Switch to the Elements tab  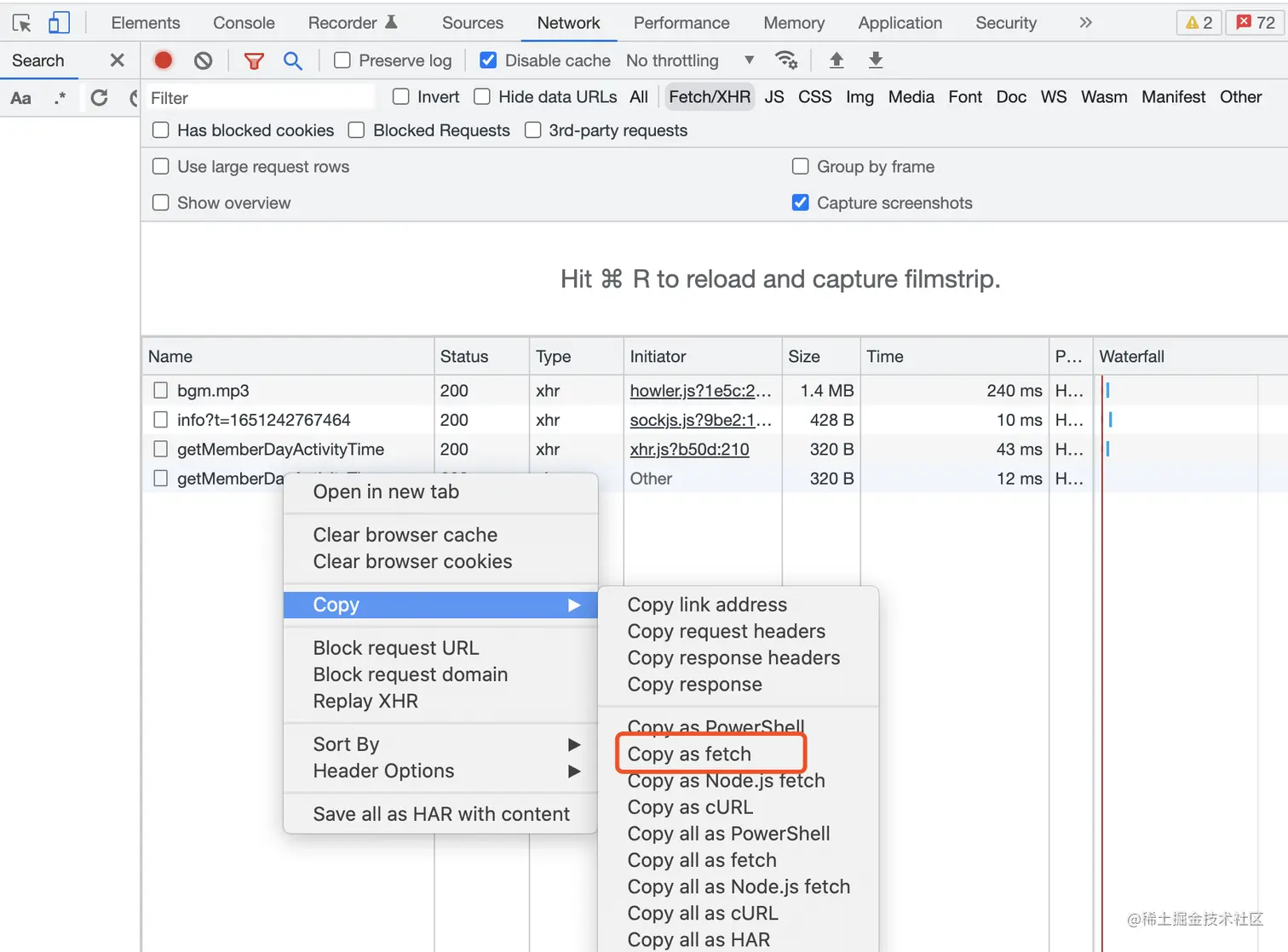[146, 23]
